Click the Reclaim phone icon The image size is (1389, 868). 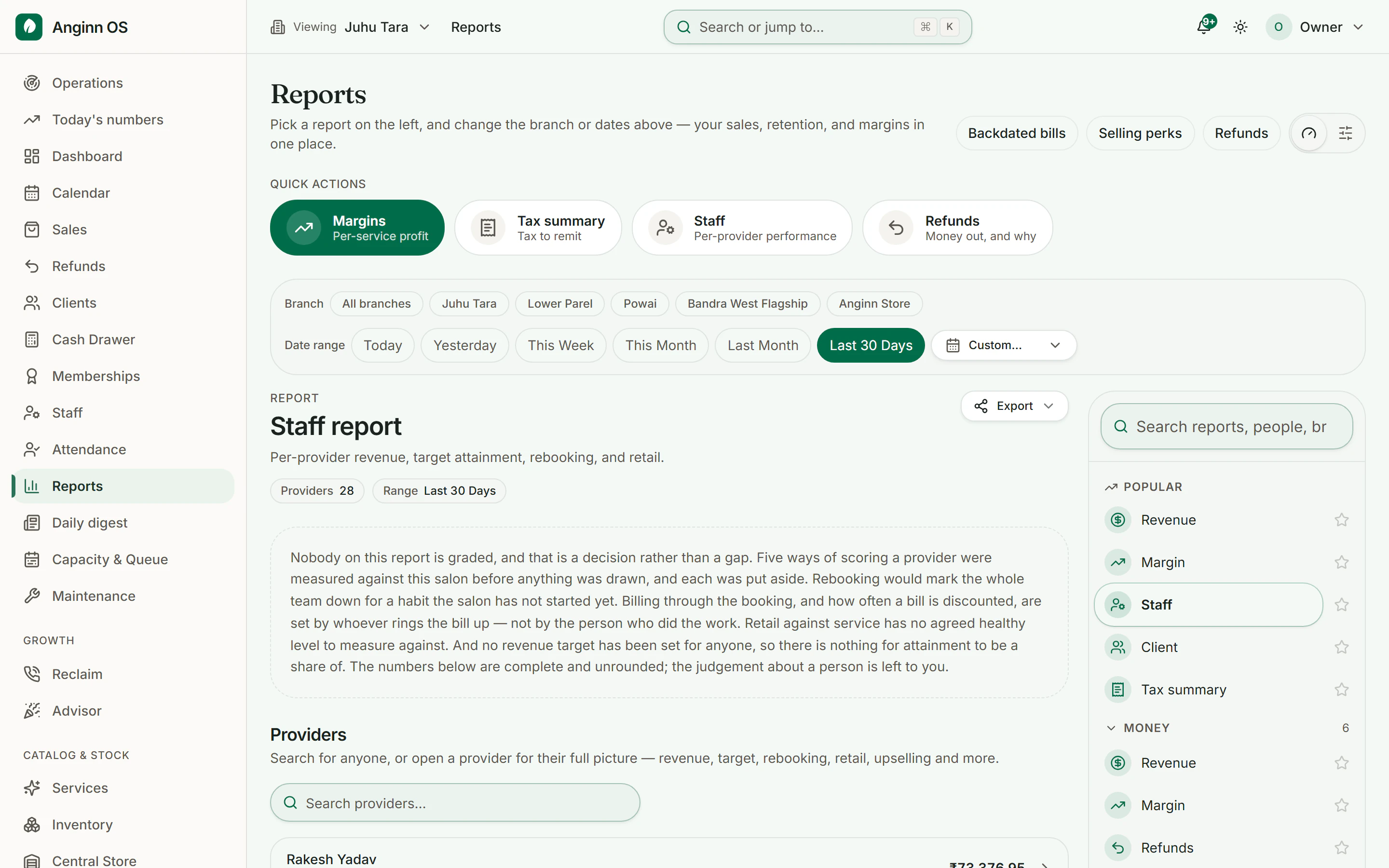tap(32, 674)
